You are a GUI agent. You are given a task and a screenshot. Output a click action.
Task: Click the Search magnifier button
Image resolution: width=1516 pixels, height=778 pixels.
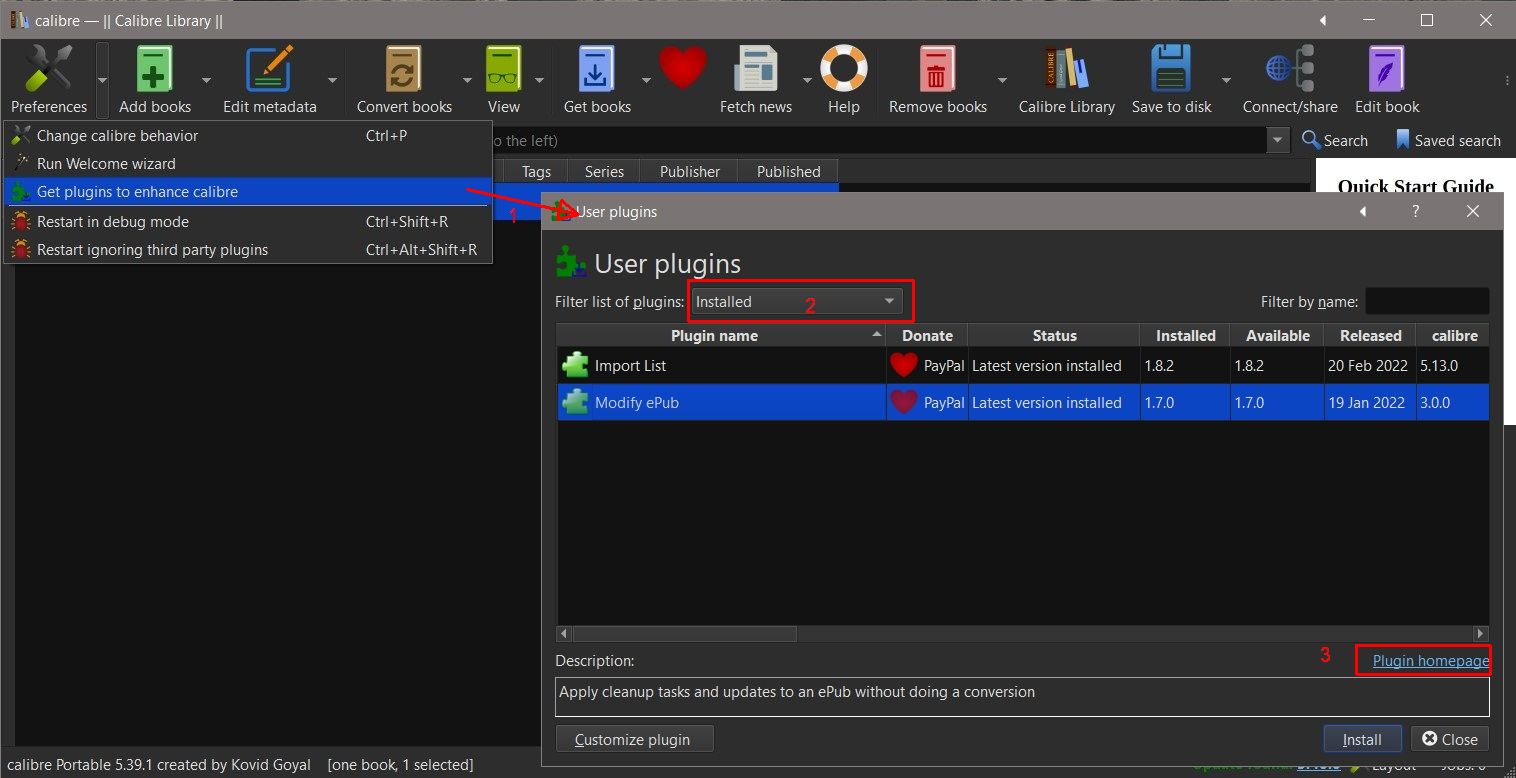(1335, 140)
